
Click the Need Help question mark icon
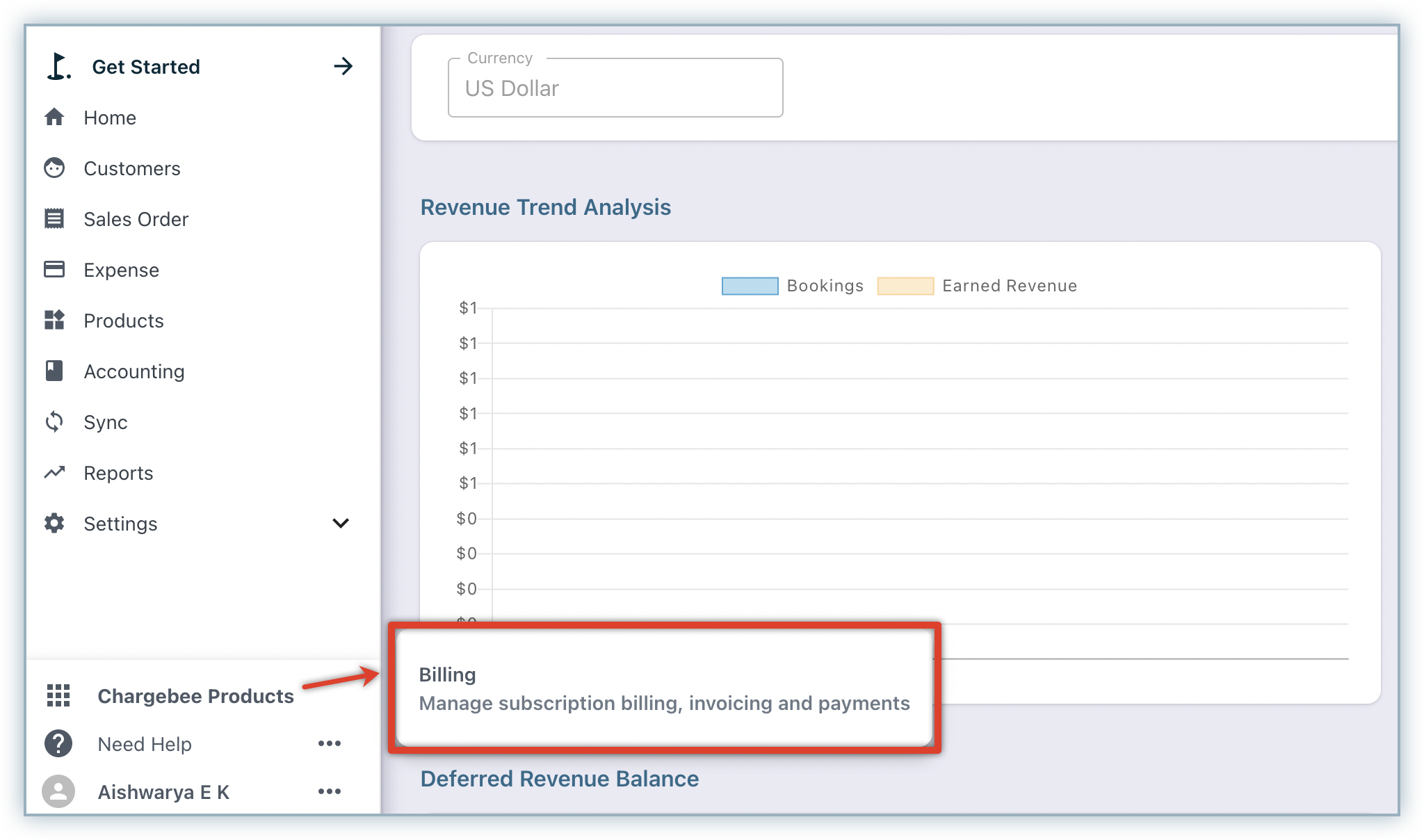coord(58,743)
